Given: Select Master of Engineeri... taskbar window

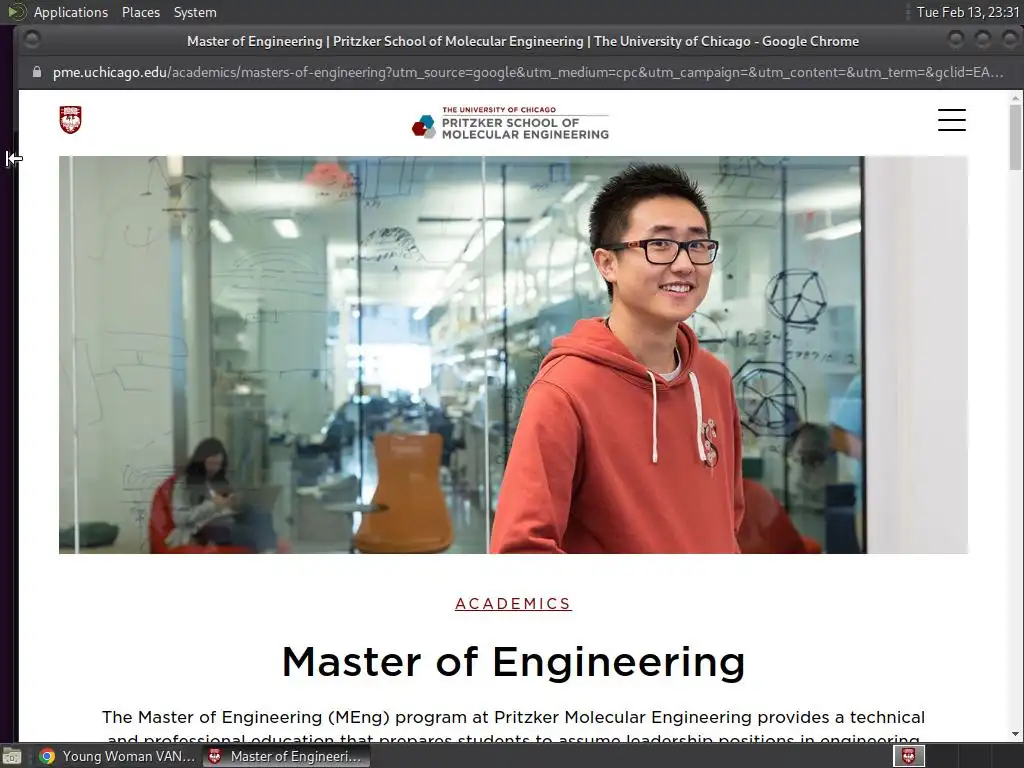Looking at the screenshot, I should point(286,756).
